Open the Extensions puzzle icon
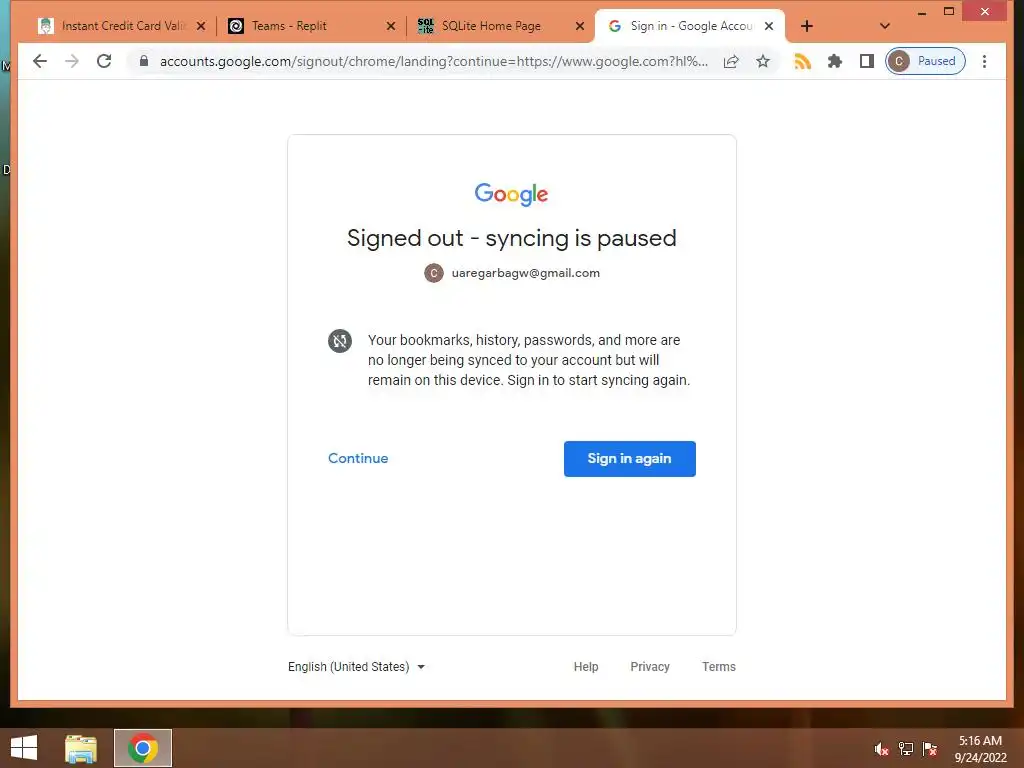Viewport: 1024px width, 768px height. point(835,61)
